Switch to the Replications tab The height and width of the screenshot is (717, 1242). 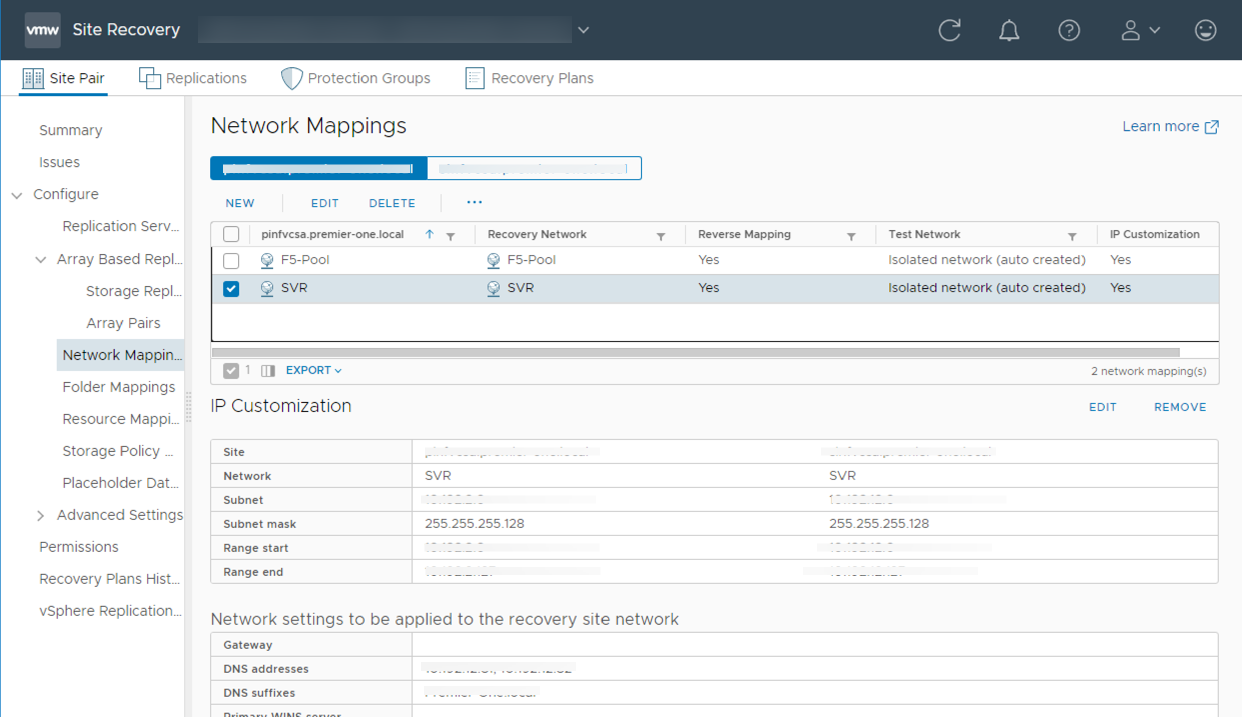[193, 78]
